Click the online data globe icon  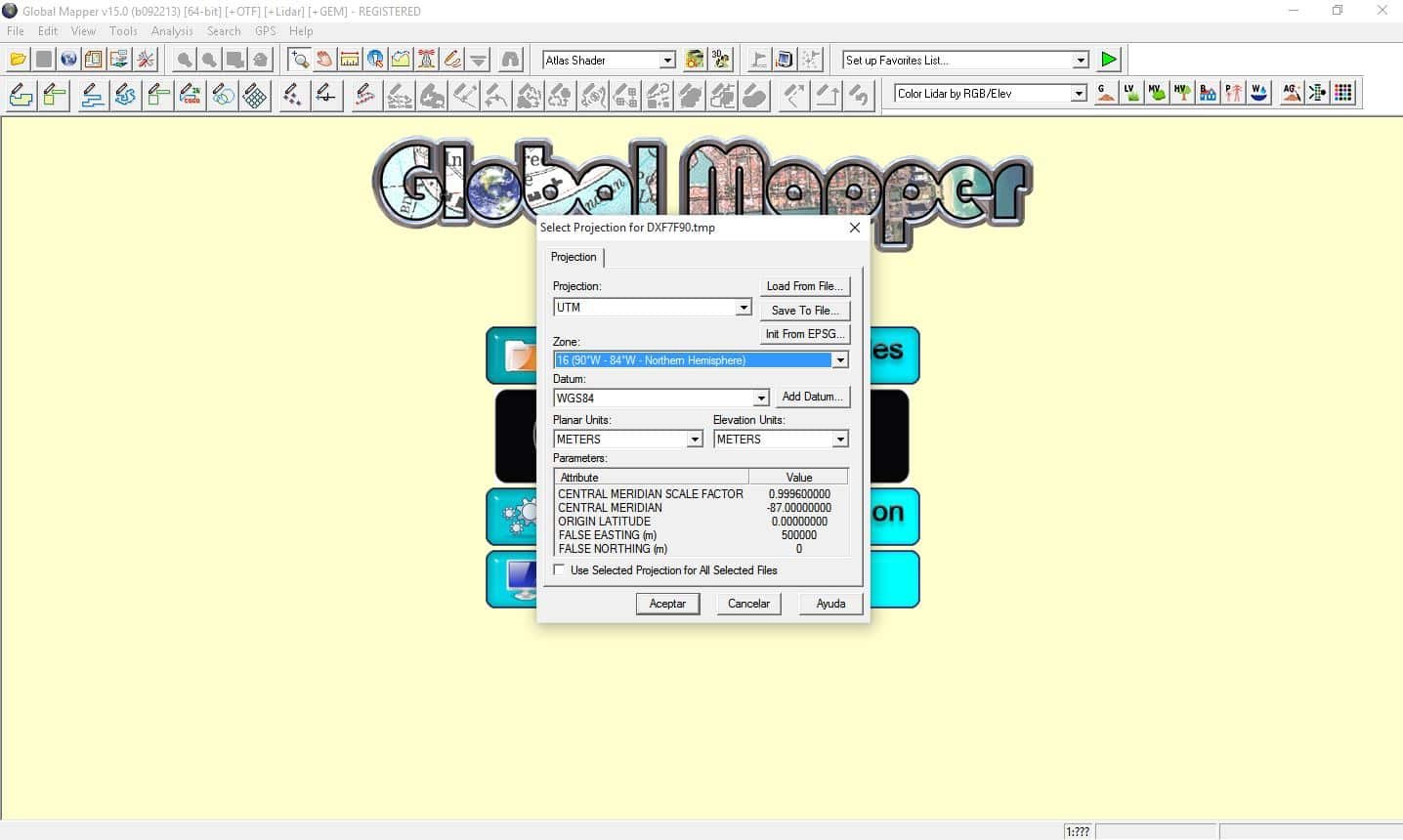68,60
